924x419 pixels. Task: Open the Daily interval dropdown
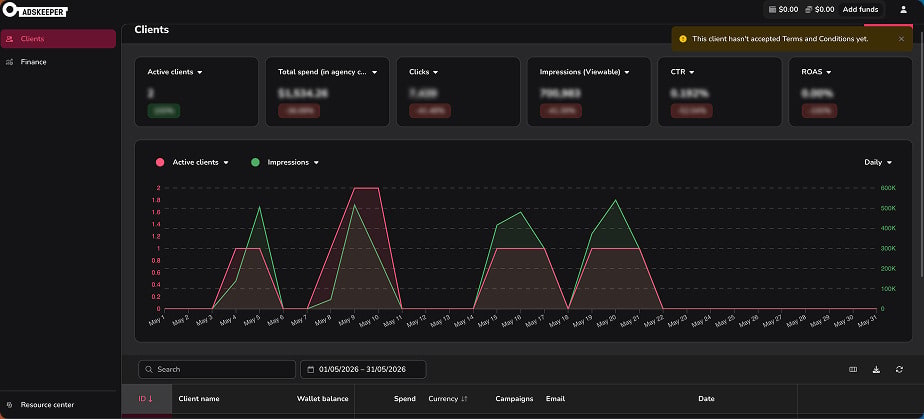coord(878,162)
